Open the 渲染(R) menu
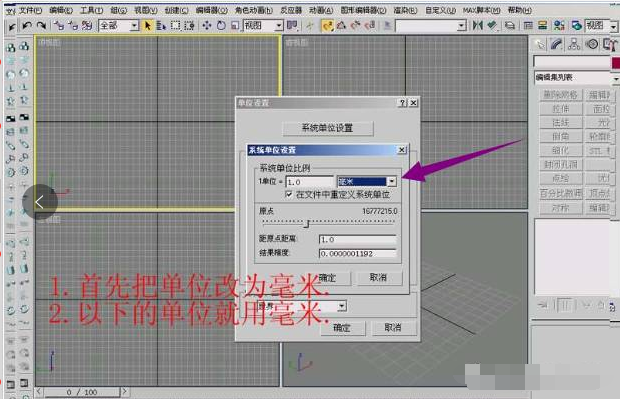620x399 pixels. (405, 10)
